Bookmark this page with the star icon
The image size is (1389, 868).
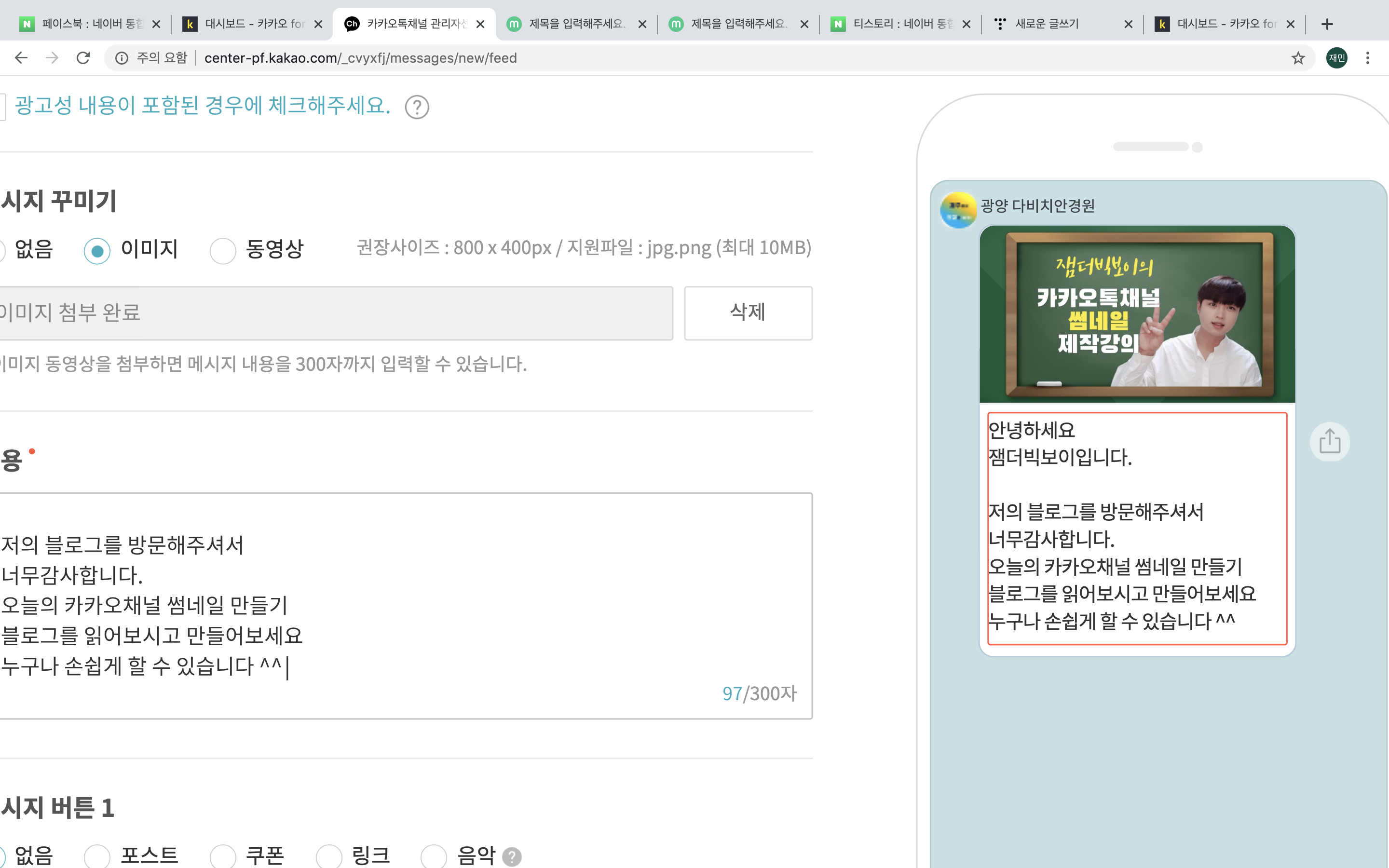tap(1298, 58)
